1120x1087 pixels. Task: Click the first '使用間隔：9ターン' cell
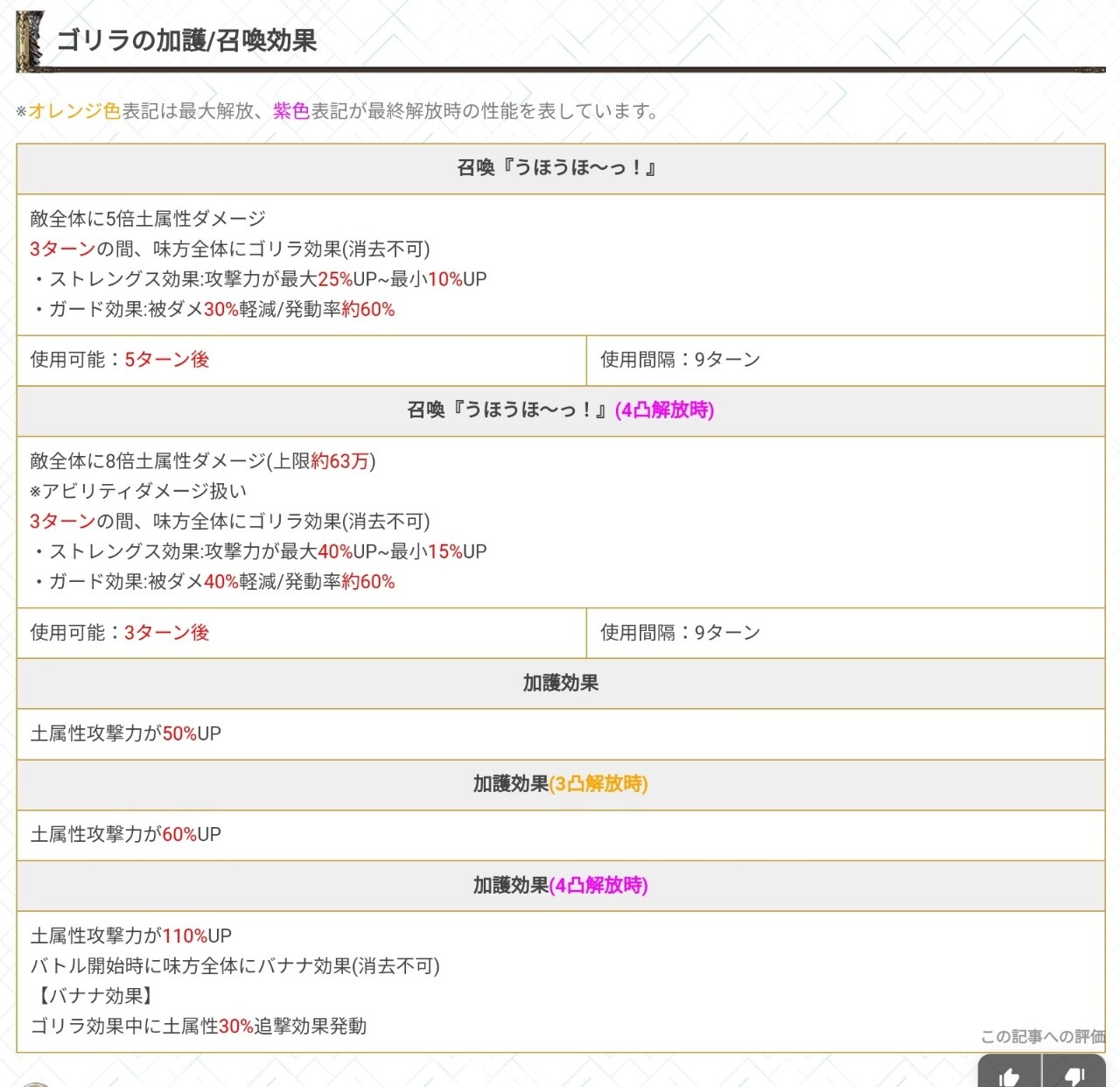click(x=680, y=360)
